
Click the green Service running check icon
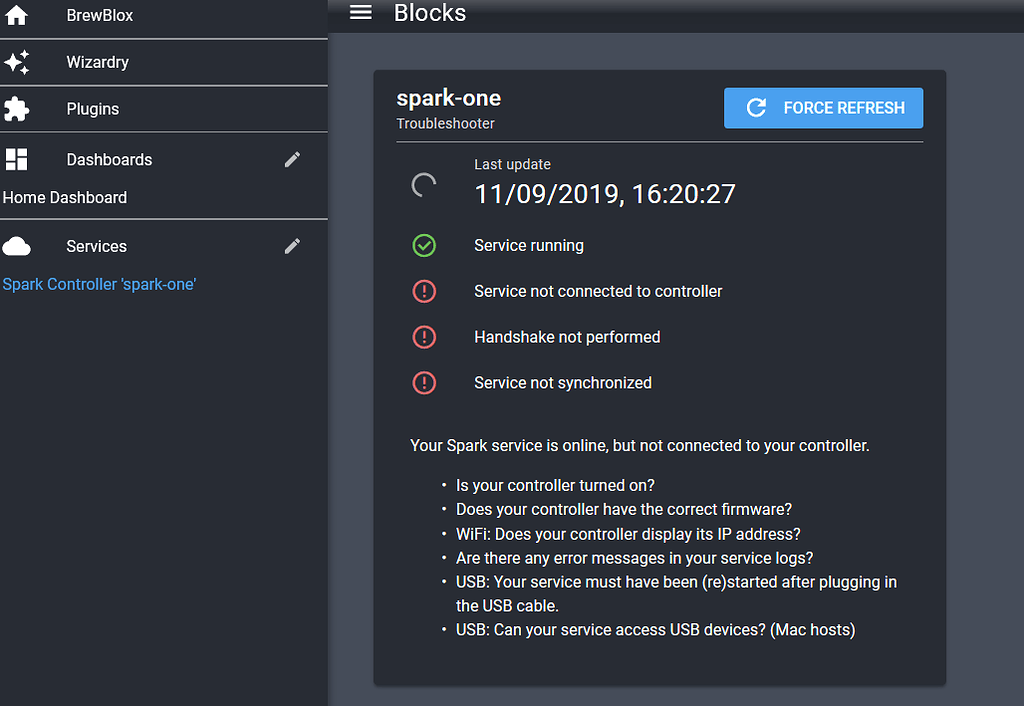(x=424, y=245)
